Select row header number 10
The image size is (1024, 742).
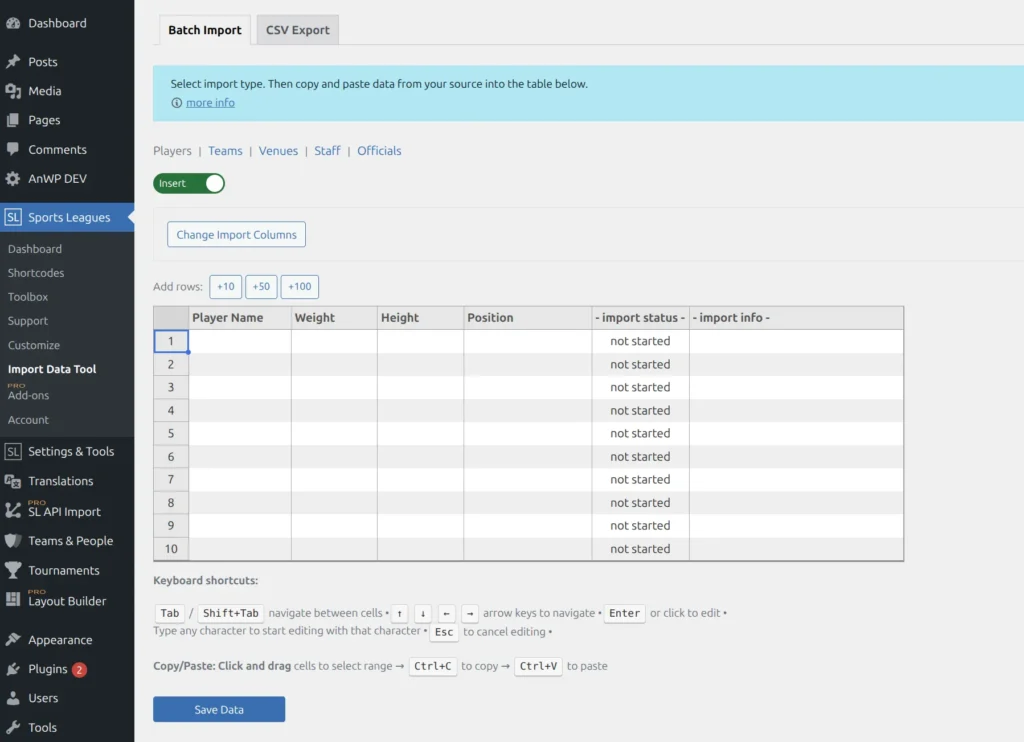tap(171, 549)
